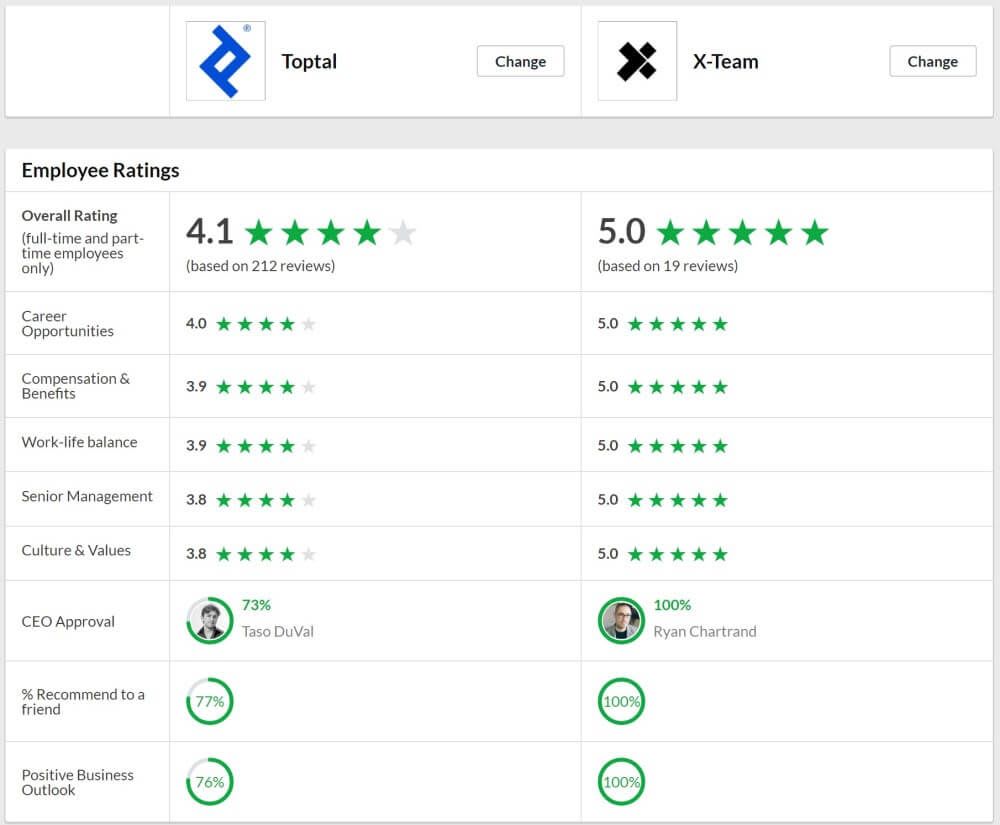The image size is (1000, 825).
Task: Click the 73% CEO approval value
Action: tap(256, 605)
